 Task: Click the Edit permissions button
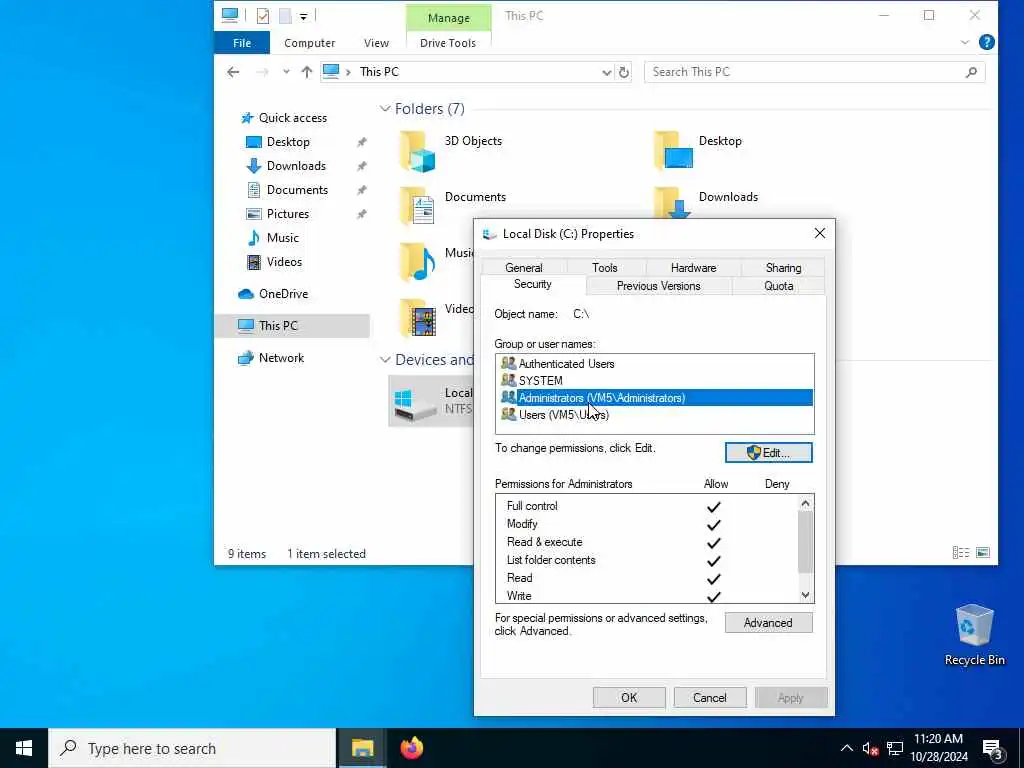769,453
